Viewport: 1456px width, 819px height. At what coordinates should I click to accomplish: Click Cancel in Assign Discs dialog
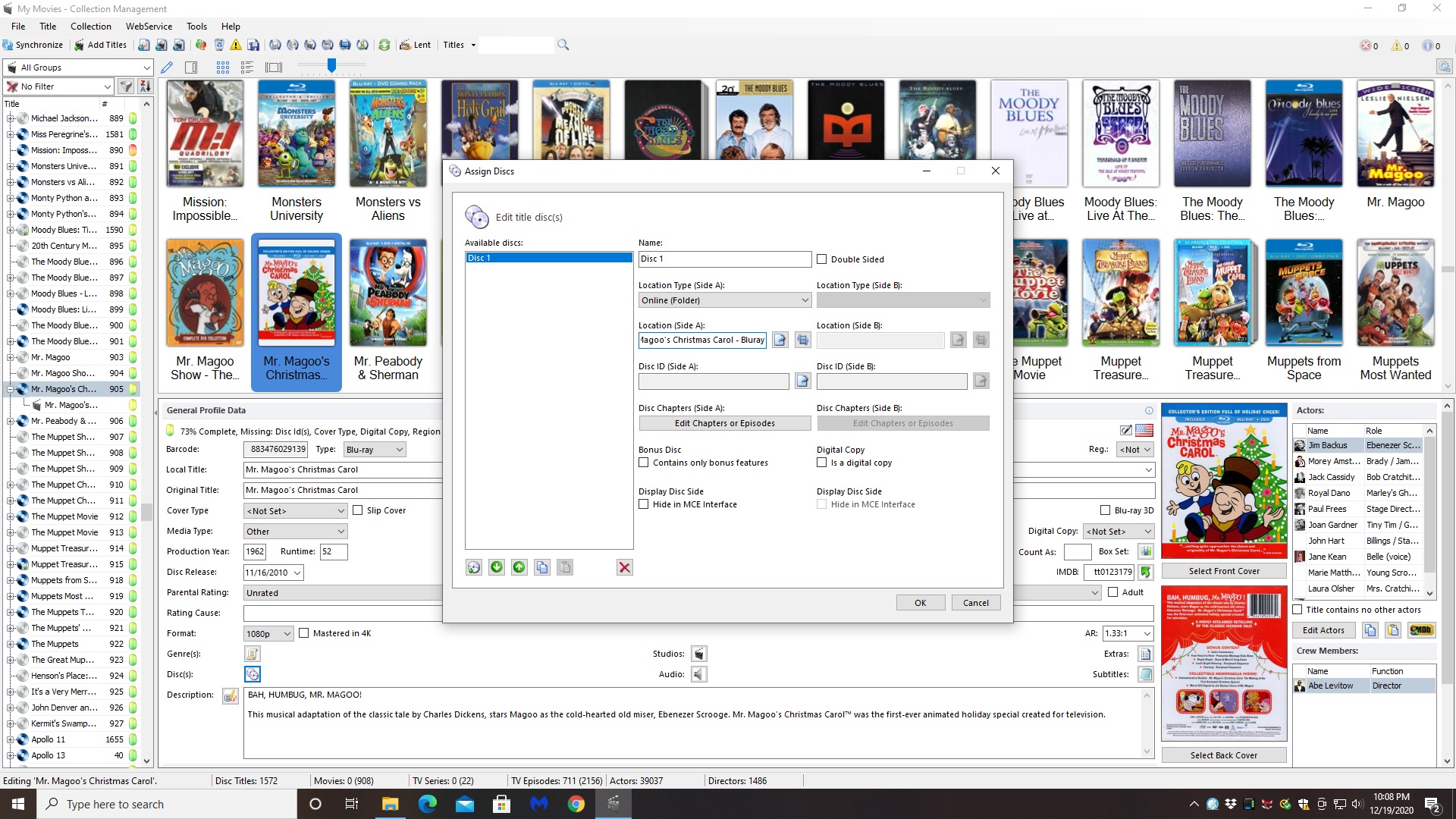click(976, 603)
